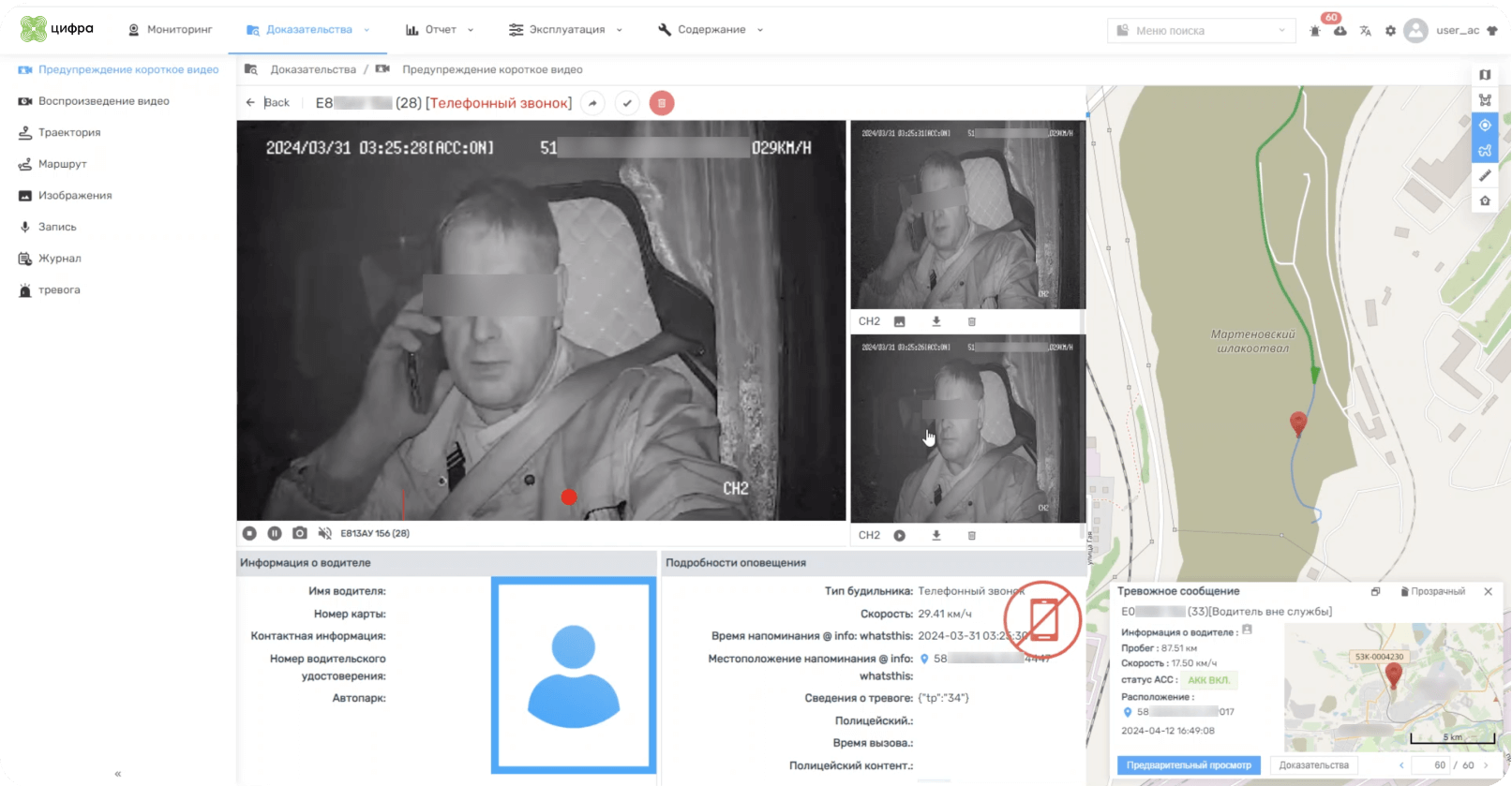Go to the previous alarm message page
1512x786 pixels.
tap(1401, 765)
